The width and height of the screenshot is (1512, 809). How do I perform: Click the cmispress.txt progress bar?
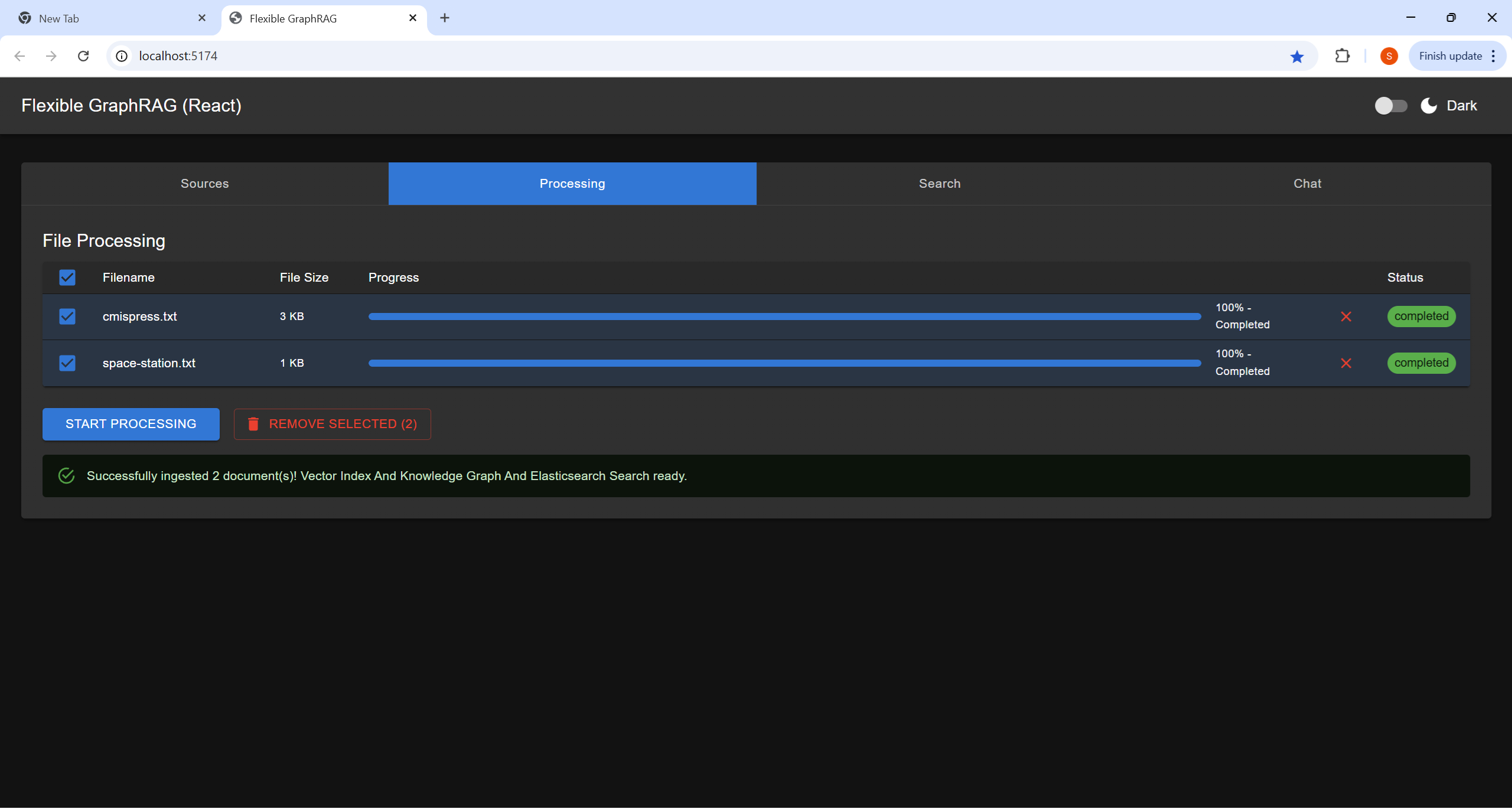(x=784, y=317)
